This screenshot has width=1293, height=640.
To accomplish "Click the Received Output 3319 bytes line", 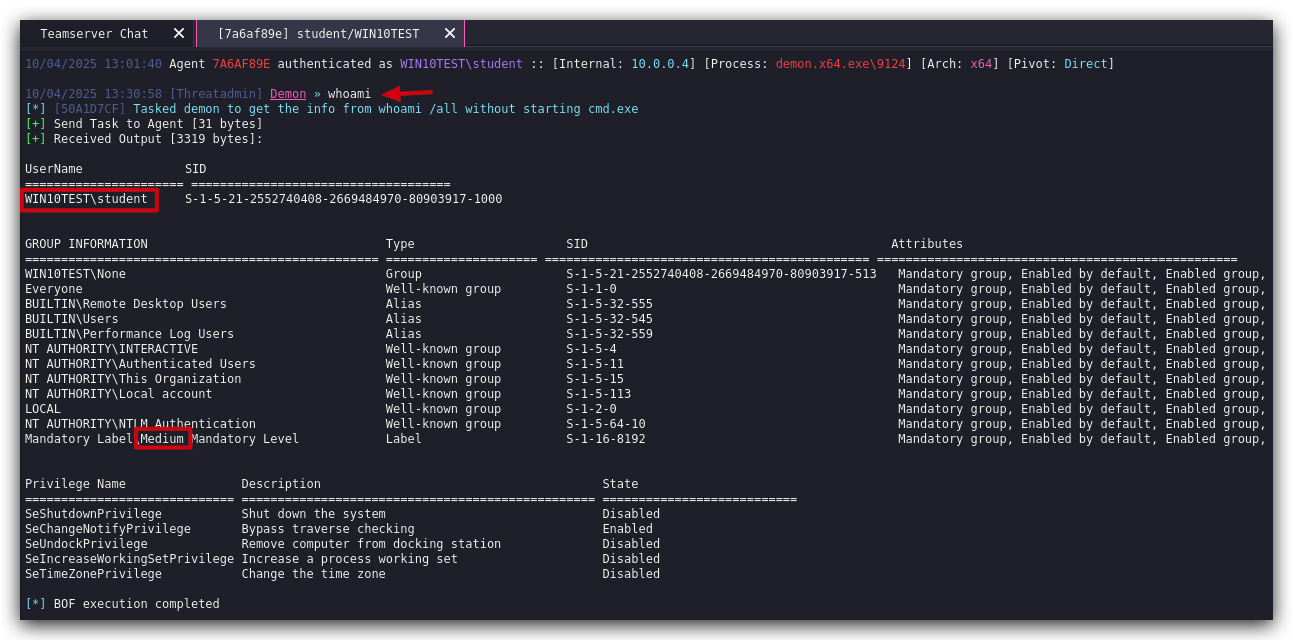I will (x=144, y=139).
